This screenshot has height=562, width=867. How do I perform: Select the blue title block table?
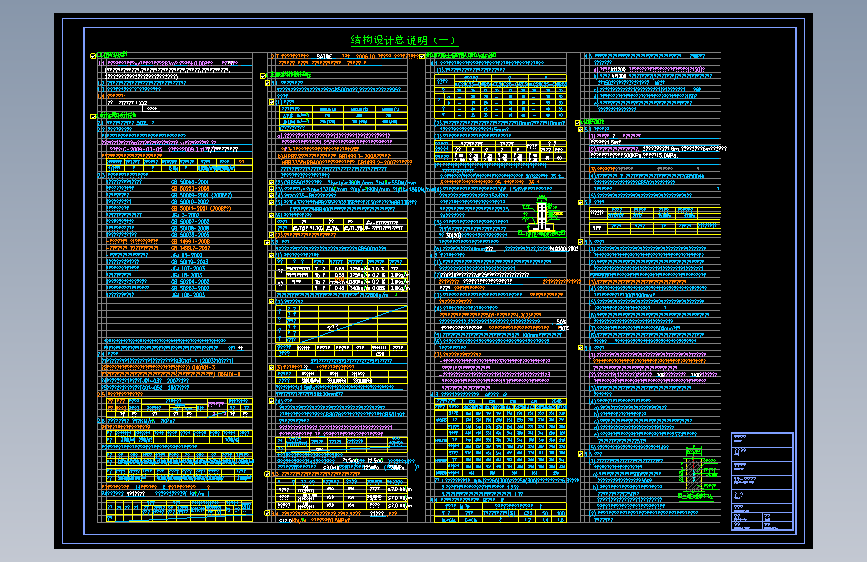(x=762, y=482)
